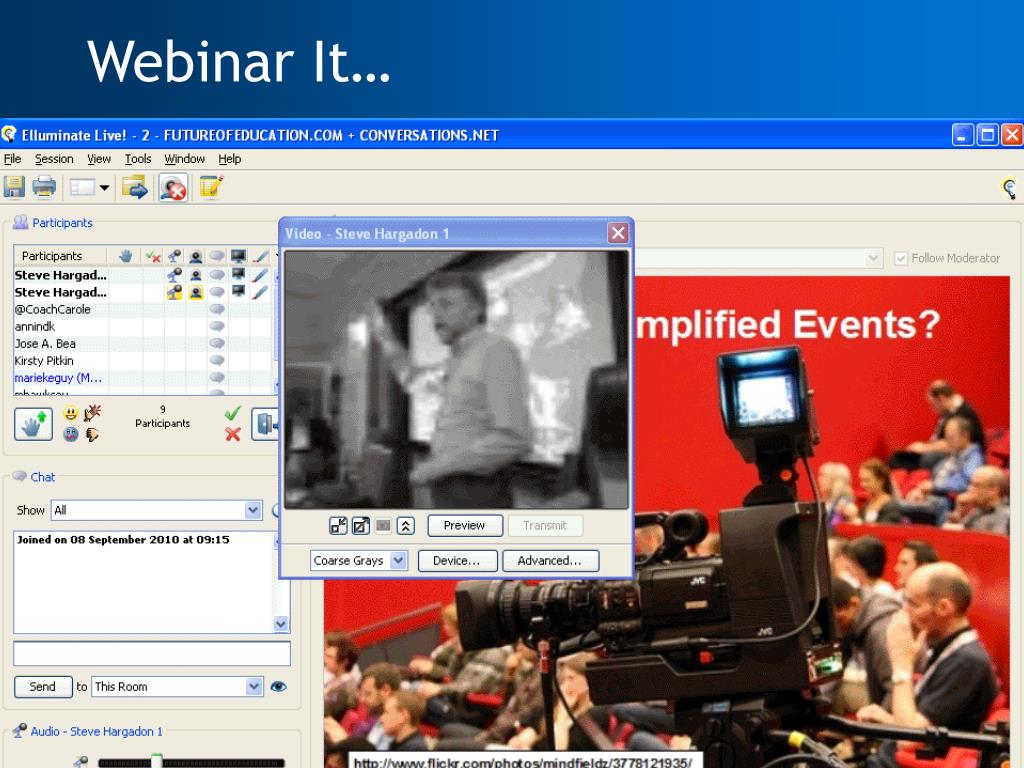1024x768 pixels.
Task: Click the webcam column header icon
Action: click(x=195, y=256)
